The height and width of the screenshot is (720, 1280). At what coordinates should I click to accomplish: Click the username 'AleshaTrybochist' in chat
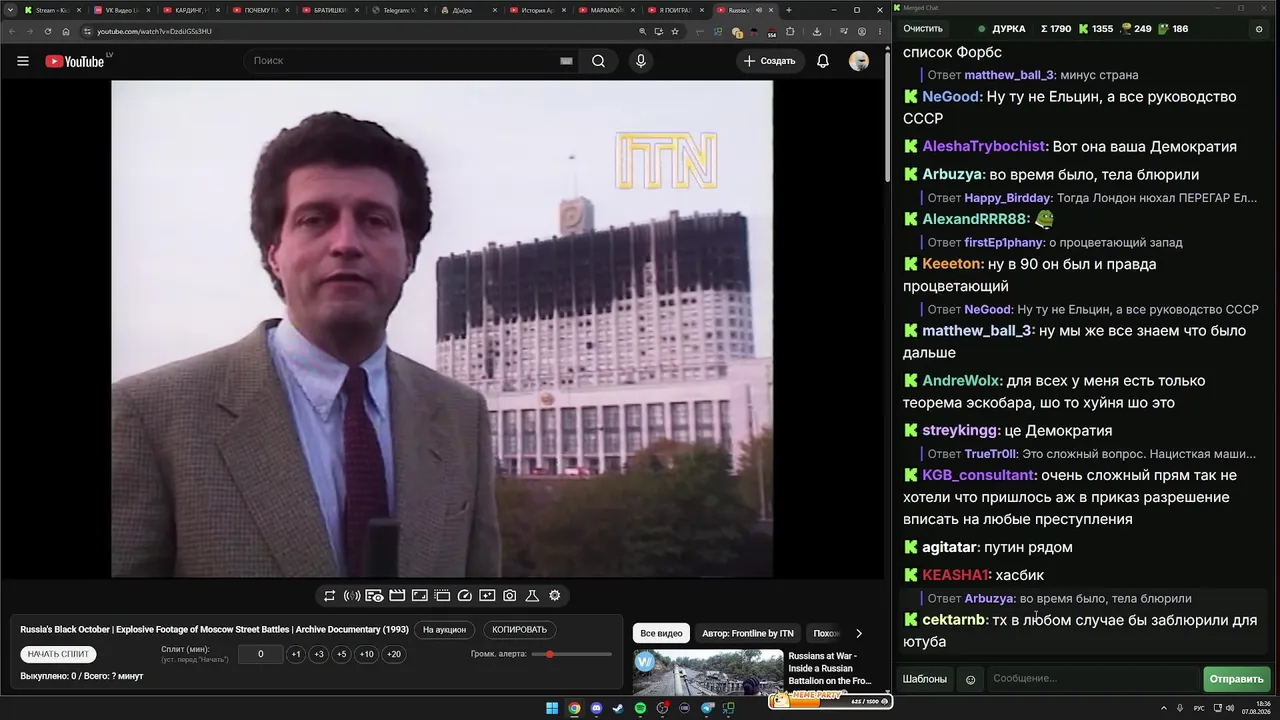tap(984, 147)
